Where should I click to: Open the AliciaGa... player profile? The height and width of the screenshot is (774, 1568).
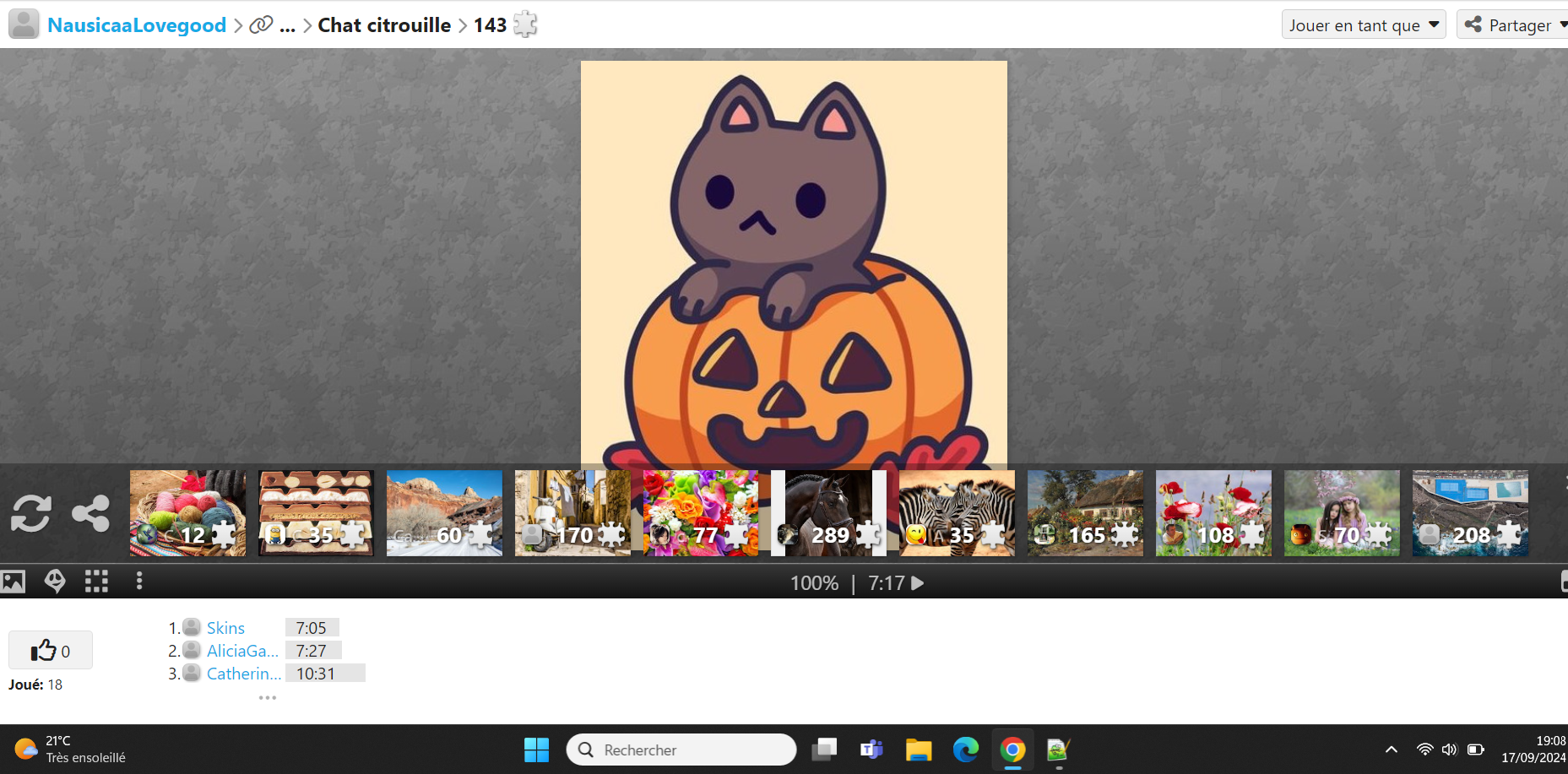pyautogui.click(x=242, y=651)
